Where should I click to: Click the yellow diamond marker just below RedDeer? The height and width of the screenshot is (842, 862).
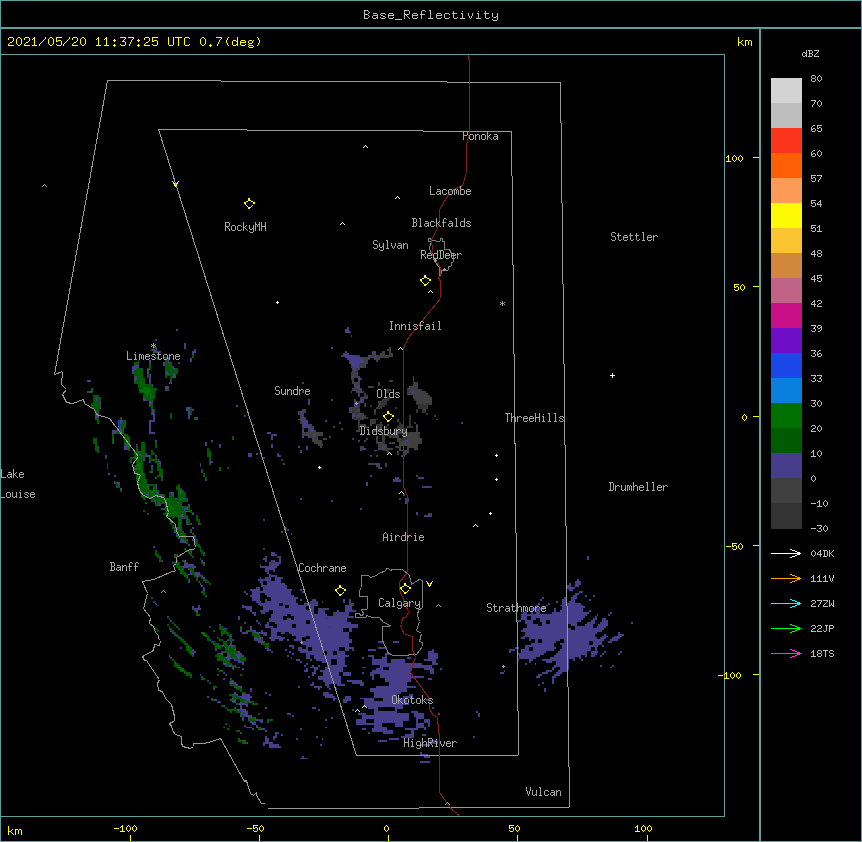click(426, 281)
